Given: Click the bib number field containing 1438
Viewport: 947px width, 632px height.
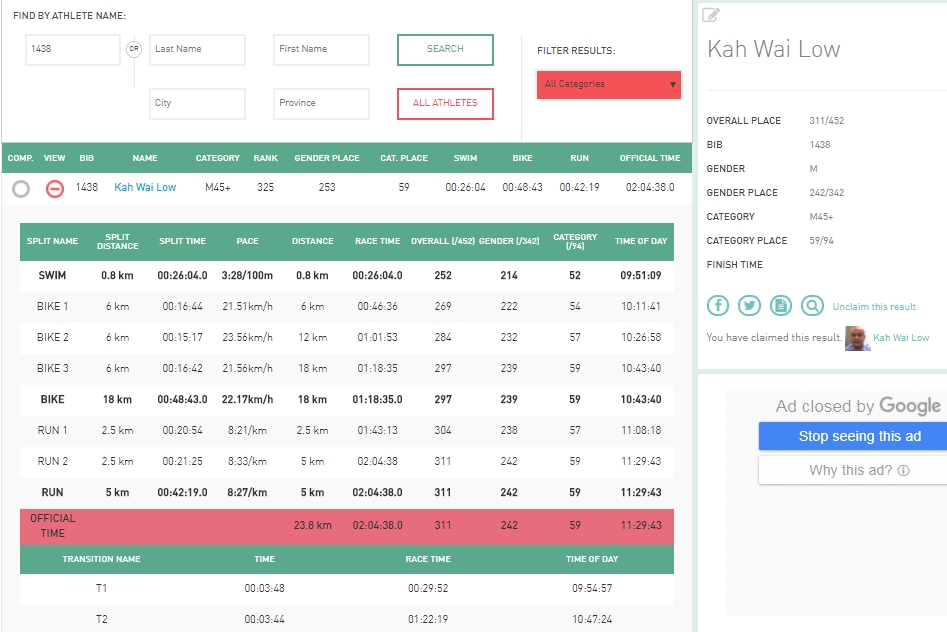Looking at the screenshot, I should pos(73,49).
